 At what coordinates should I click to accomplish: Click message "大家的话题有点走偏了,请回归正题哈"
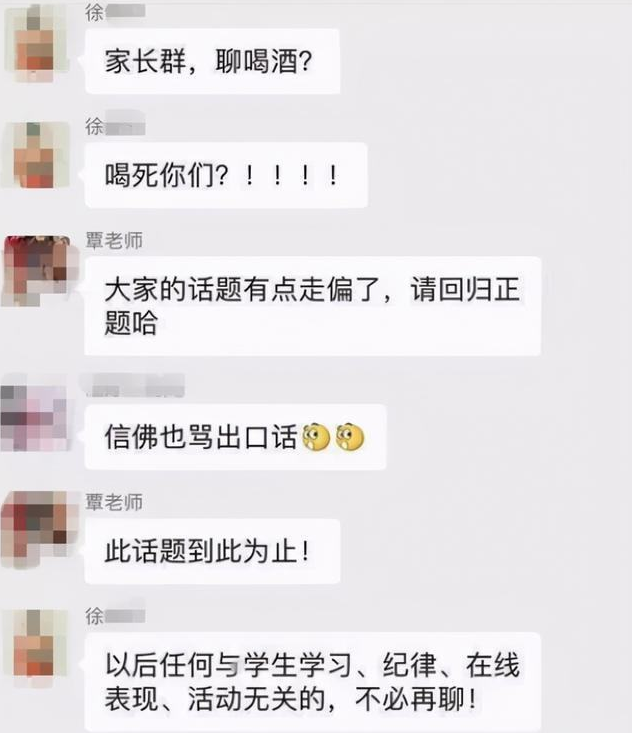(x=312, y=306)
